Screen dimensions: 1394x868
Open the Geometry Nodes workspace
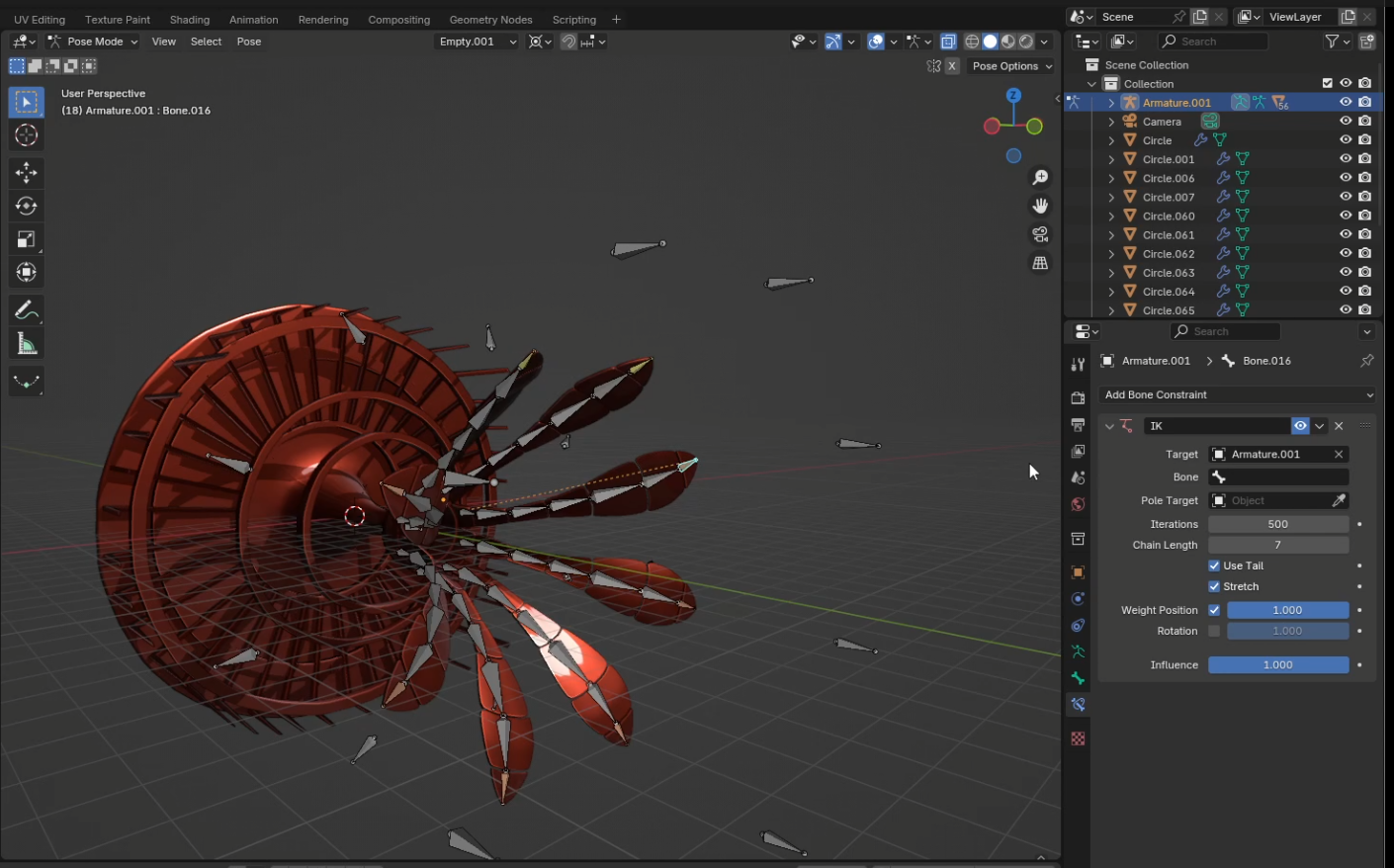490,20
